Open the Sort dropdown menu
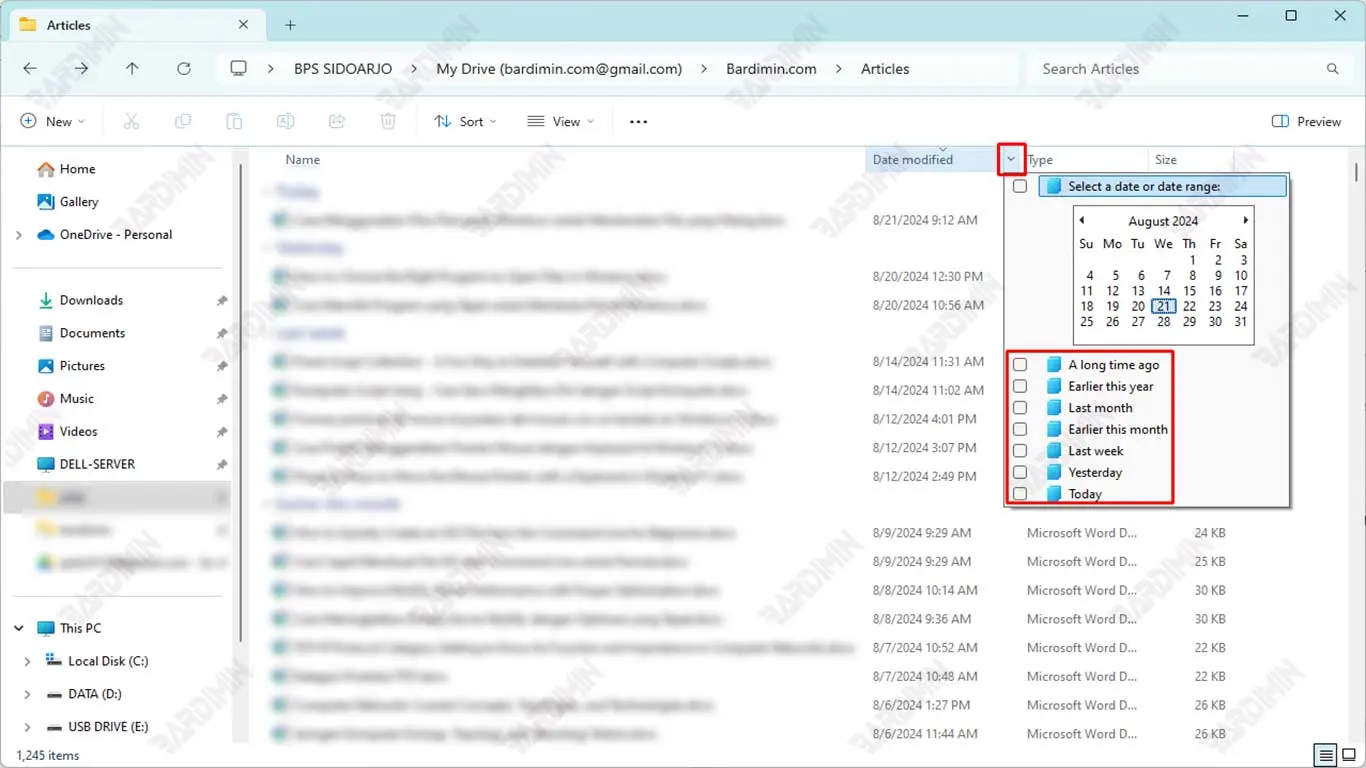 (465, 121)
